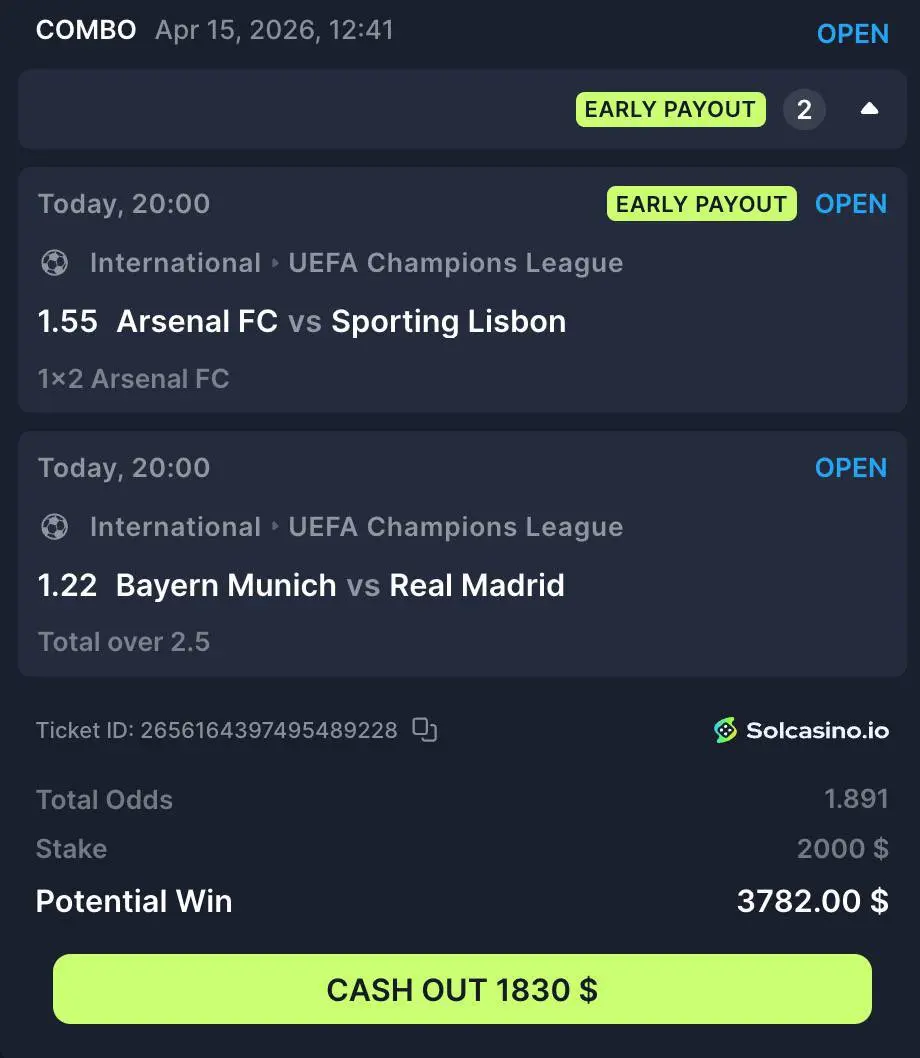Click EARLY PAYOUT badge on Arsenal bet
The image size is (920, 1058).
(701, 204)
